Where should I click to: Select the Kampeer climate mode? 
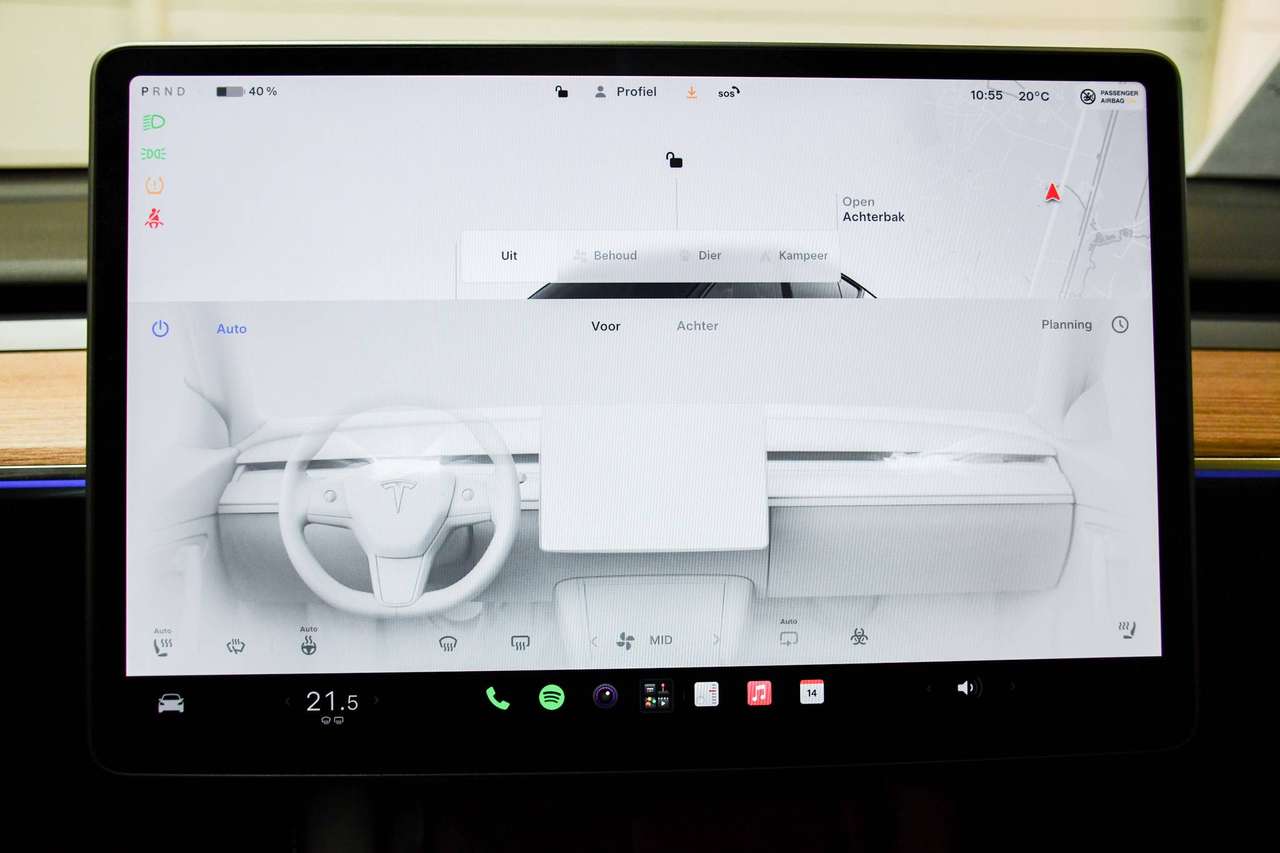(x=795, y=256)
